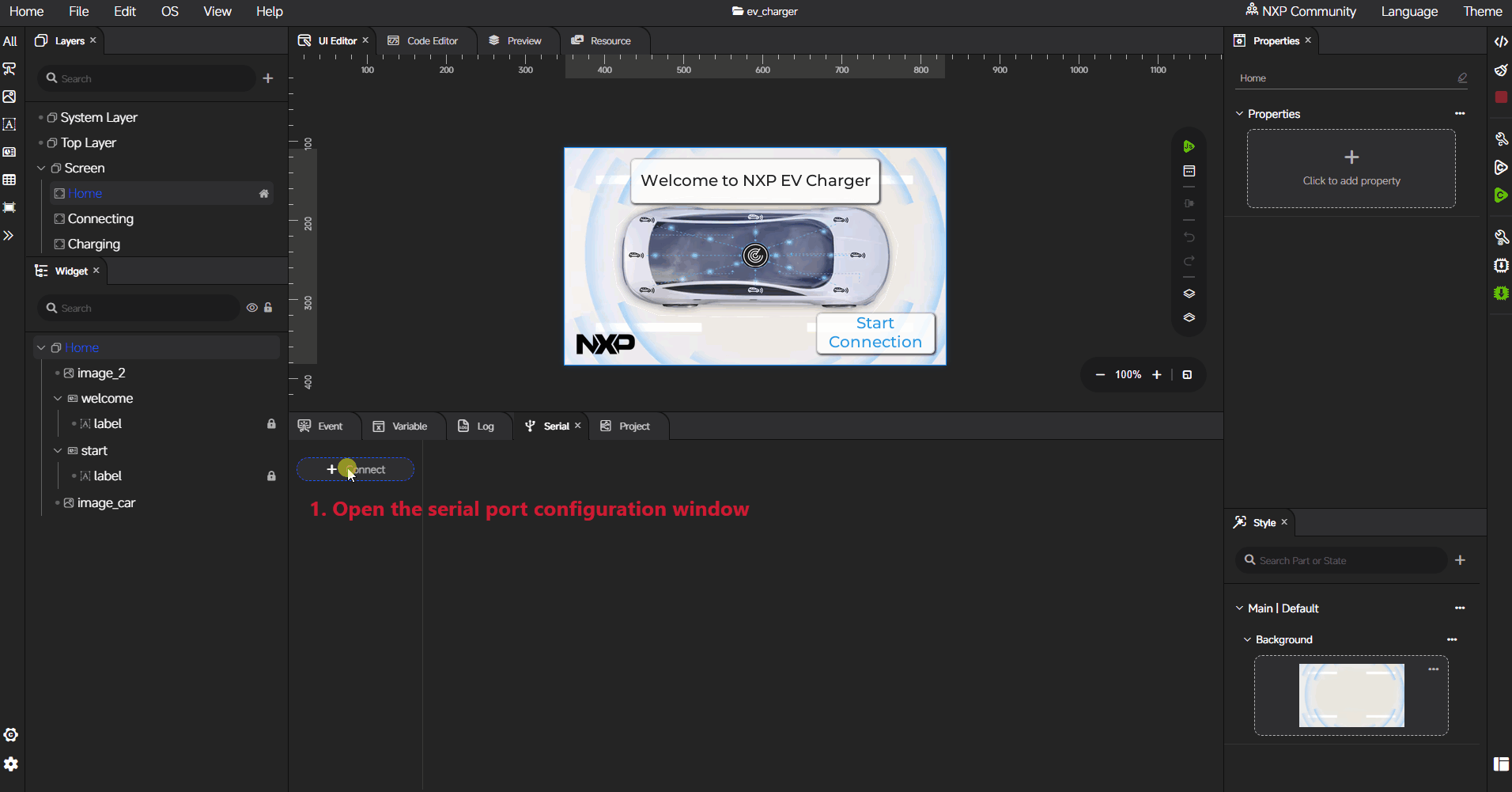Click the window layout icon in canvas toolbar
This screenshot has height=792, width=1512.
pos(1189,171)
